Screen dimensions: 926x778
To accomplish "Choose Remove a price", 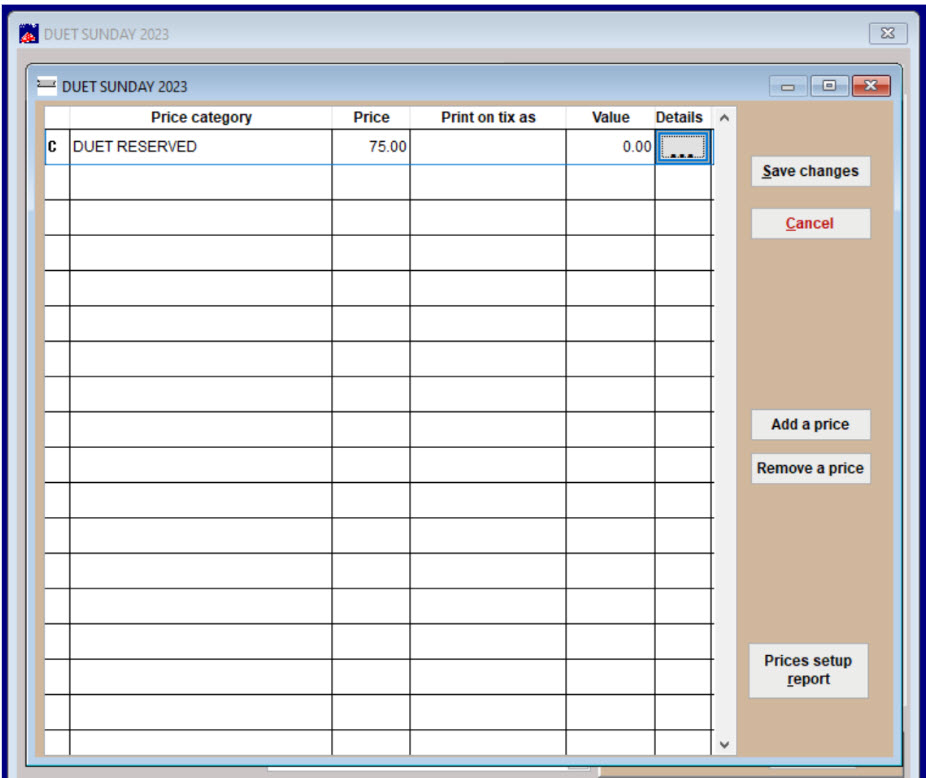I will point(810,468).
